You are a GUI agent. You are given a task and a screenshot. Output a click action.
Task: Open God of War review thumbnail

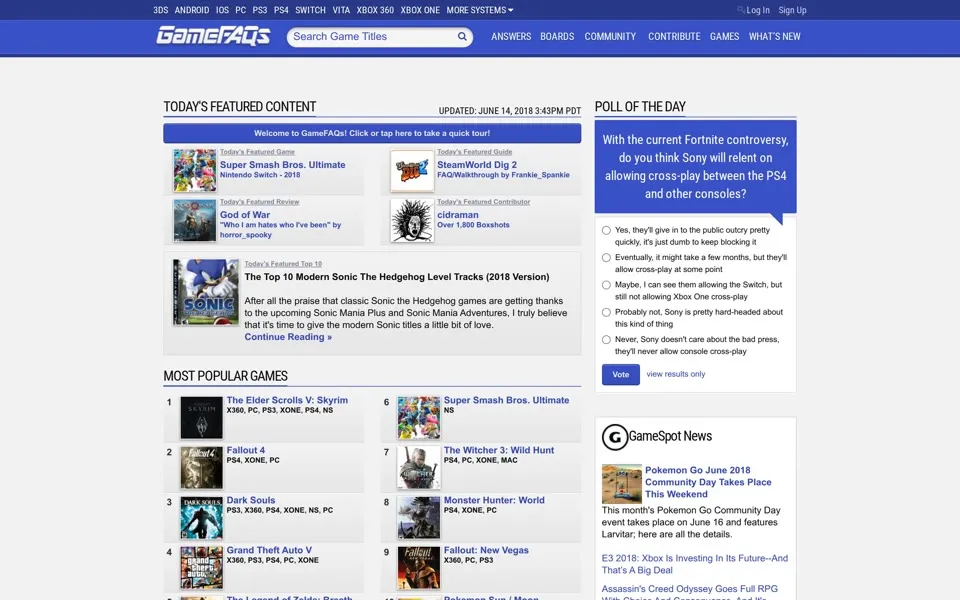(x=195, y=220)
